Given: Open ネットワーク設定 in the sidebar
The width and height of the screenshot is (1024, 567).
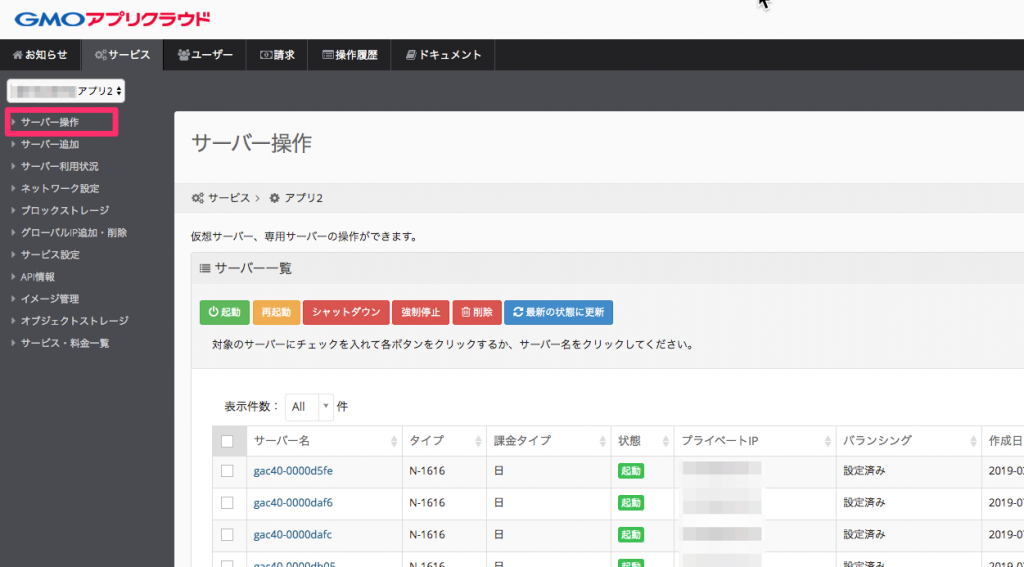Looking at the screenshot, I should pyautogui.click(x=59, y=189).
